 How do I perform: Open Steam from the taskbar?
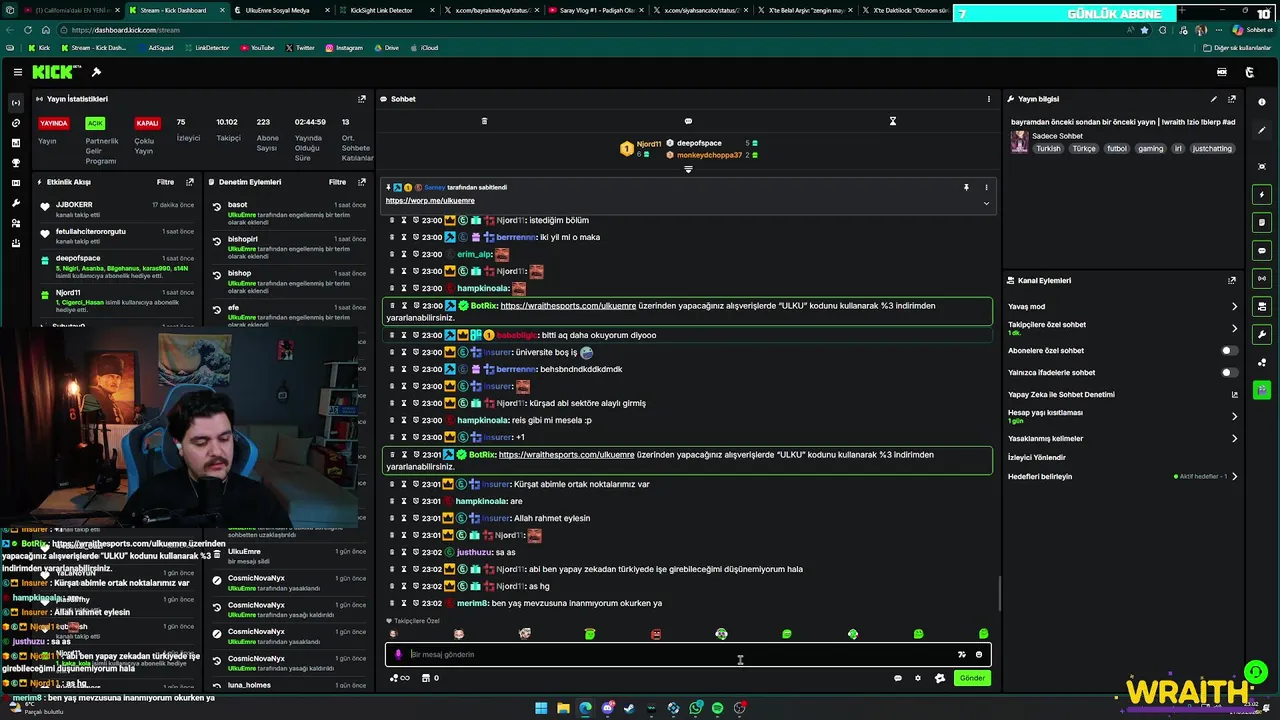point(629,708)
